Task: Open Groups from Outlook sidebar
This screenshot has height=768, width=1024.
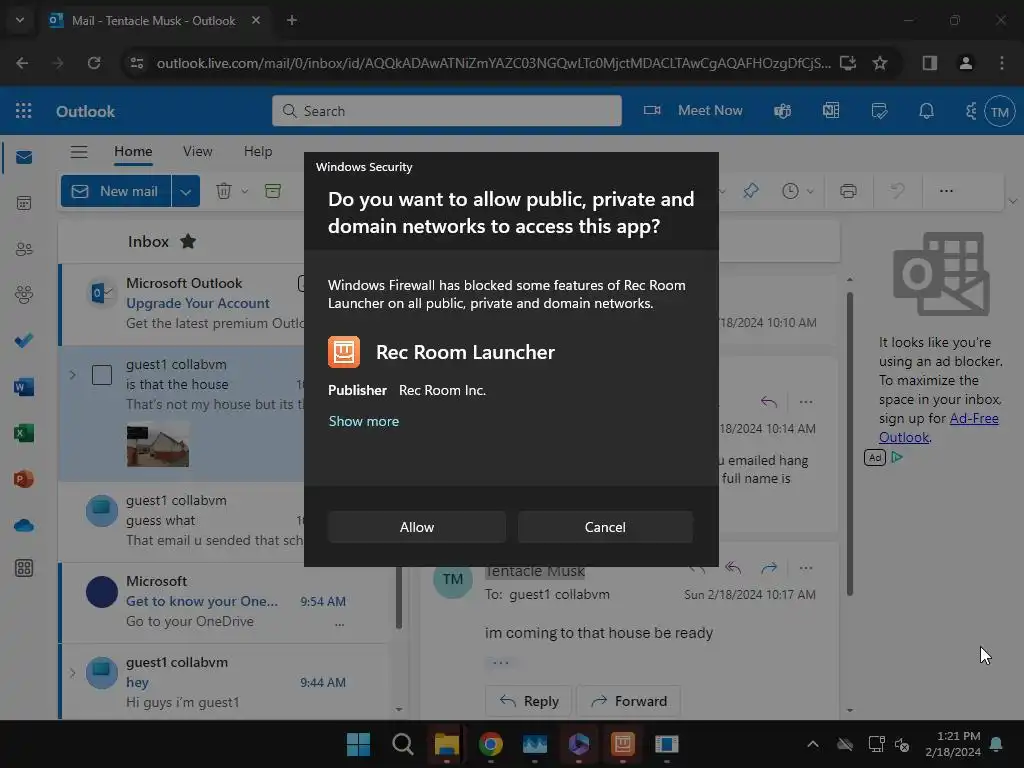Action: click(24, 295)
